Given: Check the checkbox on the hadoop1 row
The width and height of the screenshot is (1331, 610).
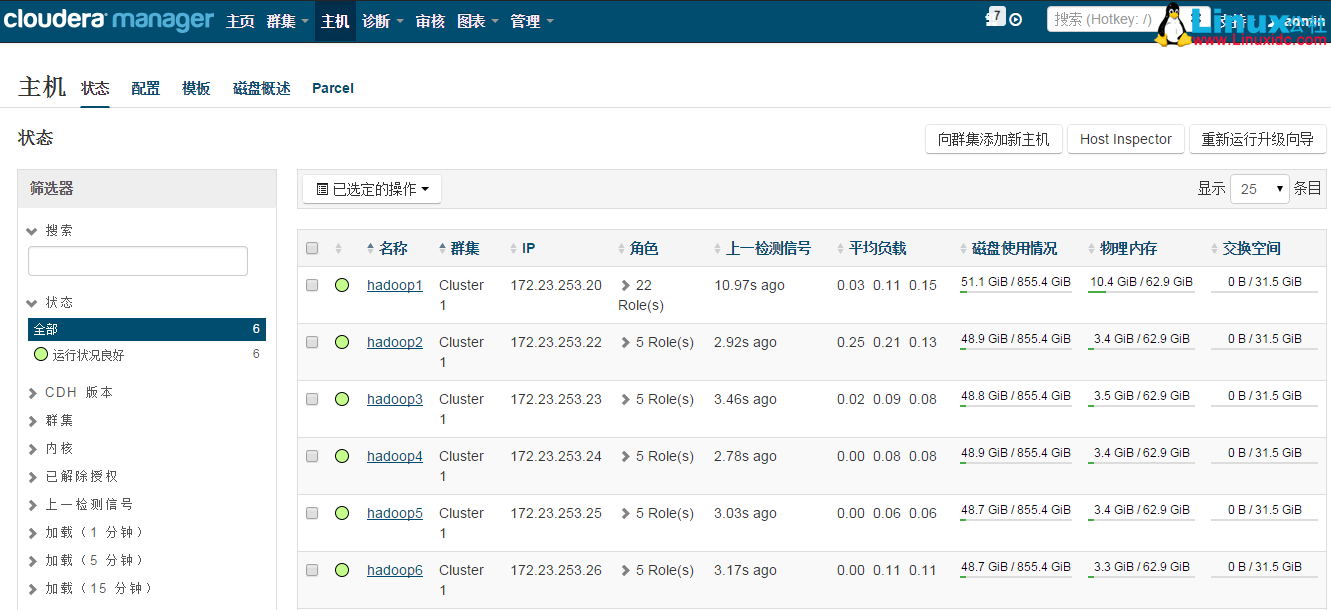Looking at the screenshot, I should click(x=311, y=284).
